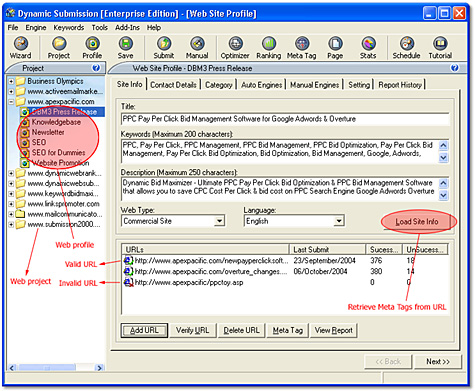Open the Wizard tool
This screenshot has width=475, height=391.
[21, 48]
